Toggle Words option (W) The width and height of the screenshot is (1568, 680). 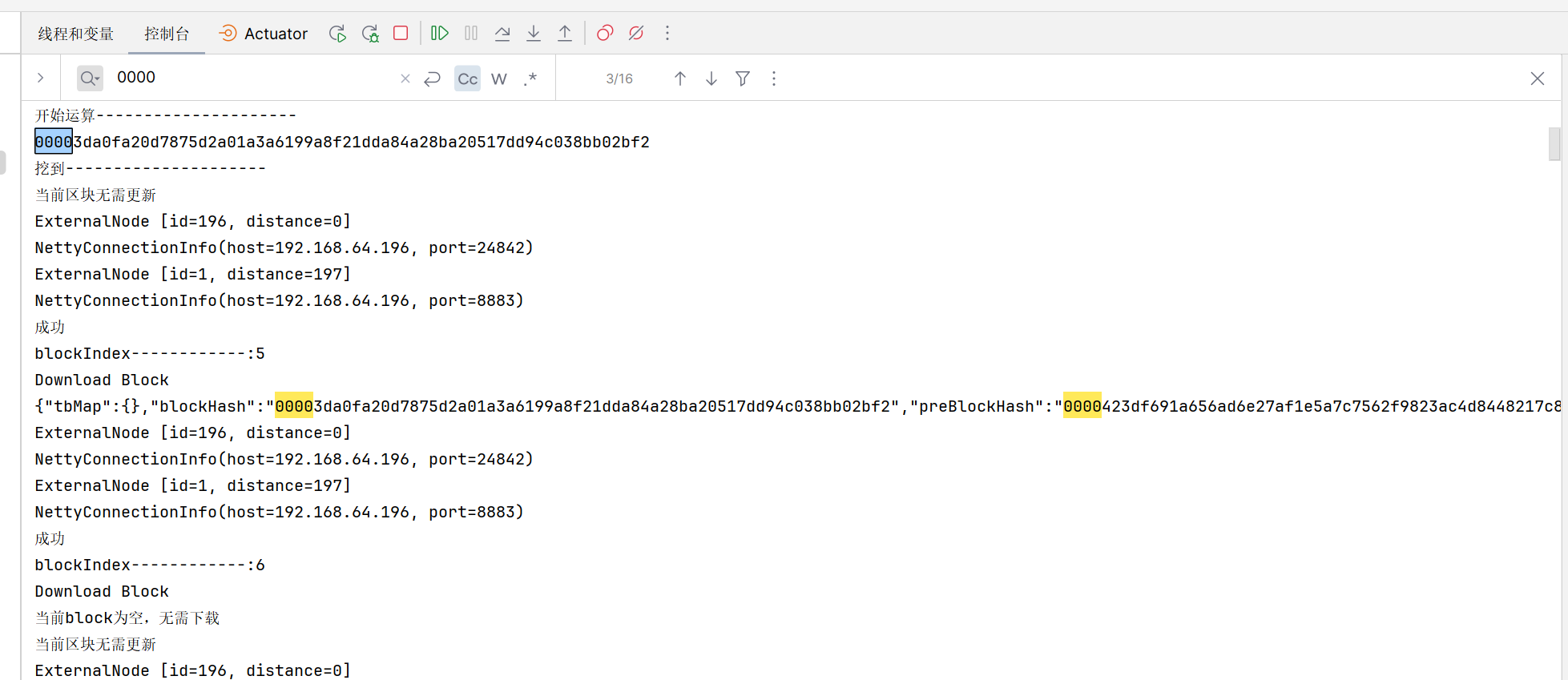[499, 78]
